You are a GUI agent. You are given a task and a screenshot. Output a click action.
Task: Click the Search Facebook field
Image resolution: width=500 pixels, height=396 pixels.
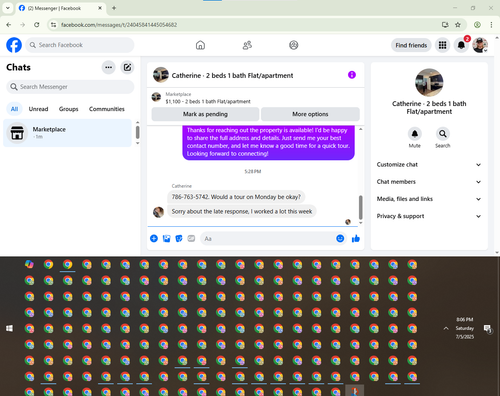80,45
